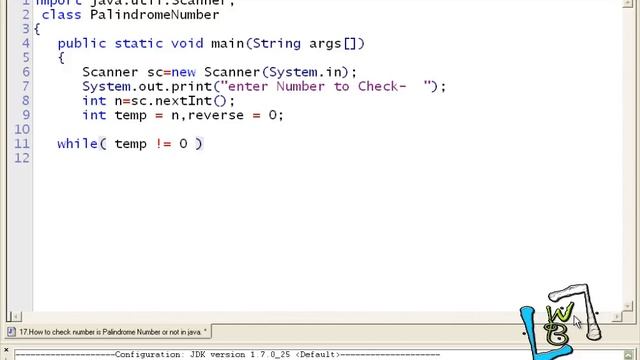The width and height of the screenshot is (640, 360).
Task: Click line number 12 in the gutter
Action: [x=22, y=158]
